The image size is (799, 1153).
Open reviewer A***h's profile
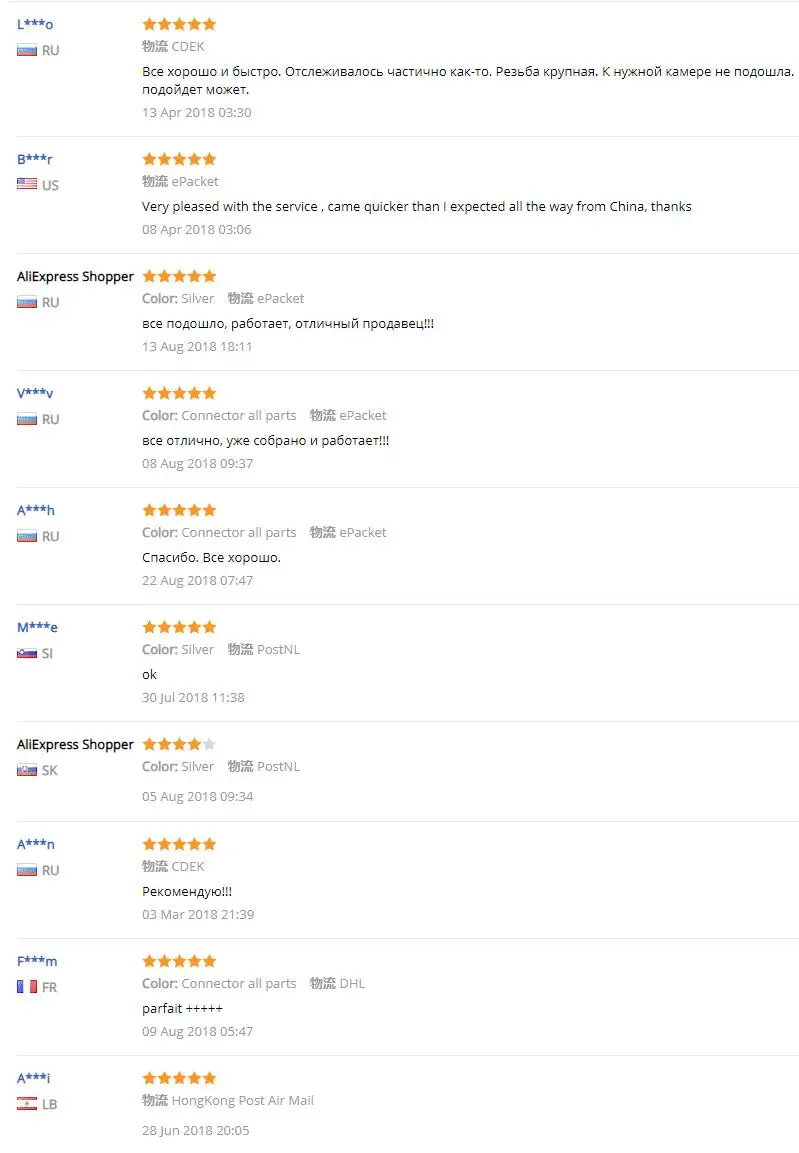pyautogui.click(x=35, y=510)
